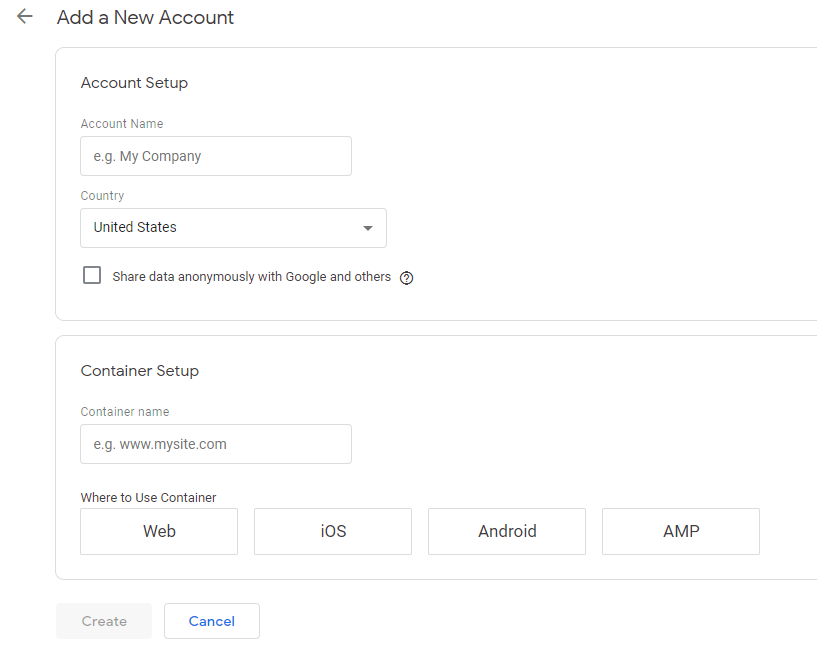Open the help icon beside share data option
Screen dimensions: 817x658
pyautogui.click(x=406, y=278)
